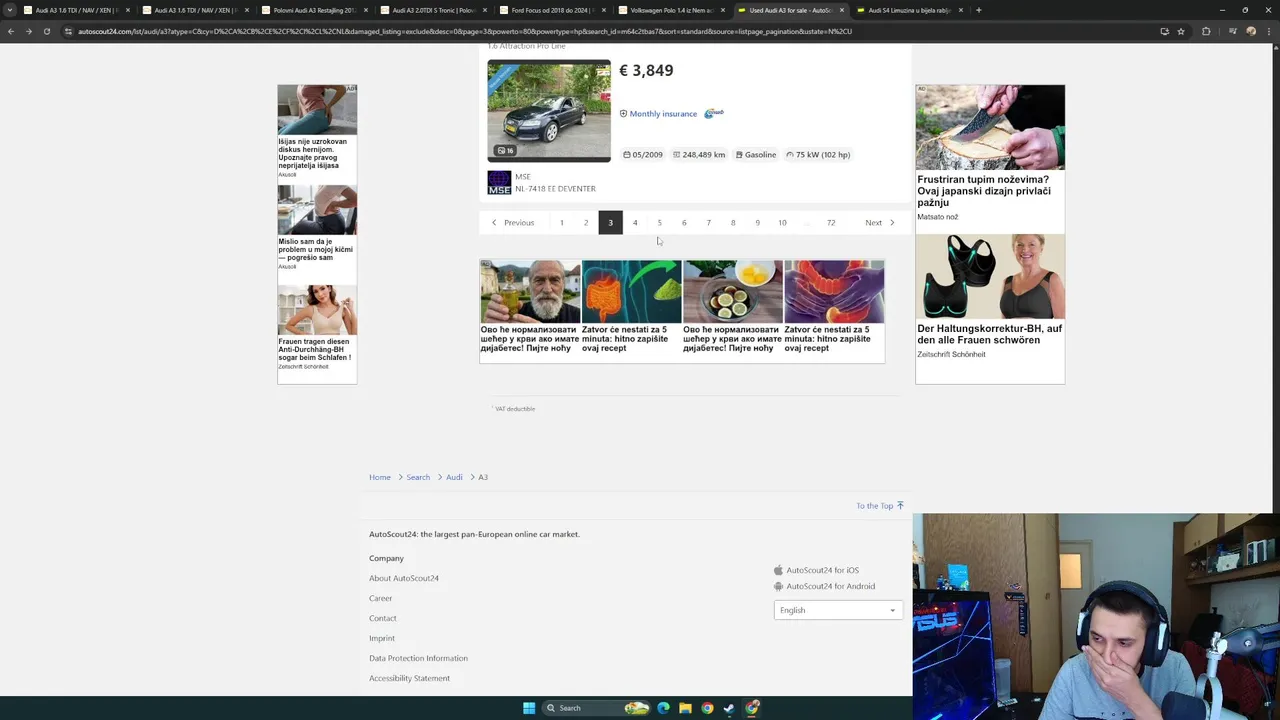This screenshot has width=1280, height=720.
Task: Click the browser back arrow
Action: click(x=10, y=31)
